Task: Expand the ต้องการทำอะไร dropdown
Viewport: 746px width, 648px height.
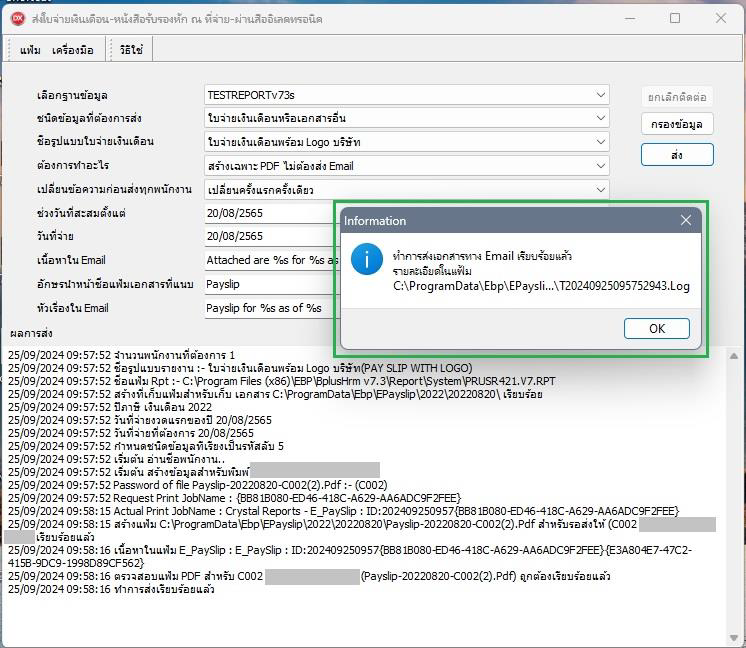Action: click(600, 166)
